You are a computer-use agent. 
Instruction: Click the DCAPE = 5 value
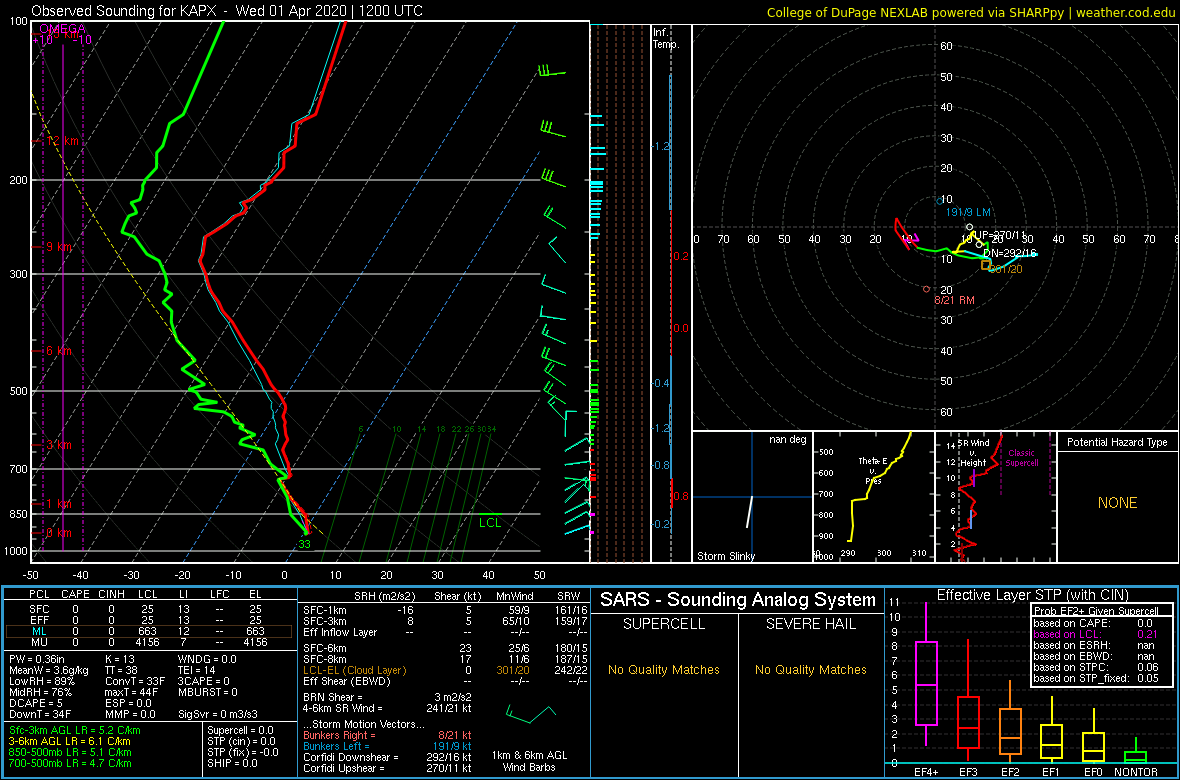(x=38, y=702)
